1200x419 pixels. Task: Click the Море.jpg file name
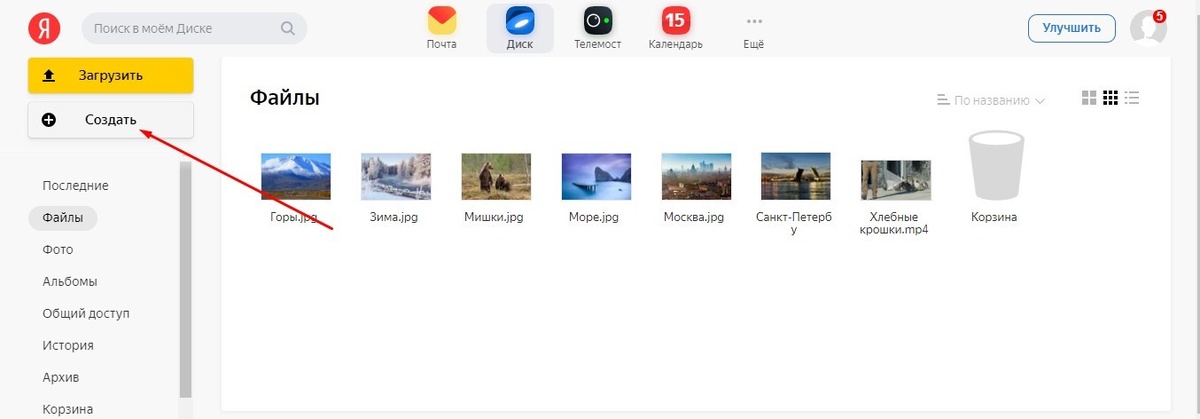(x=596, y=216)
